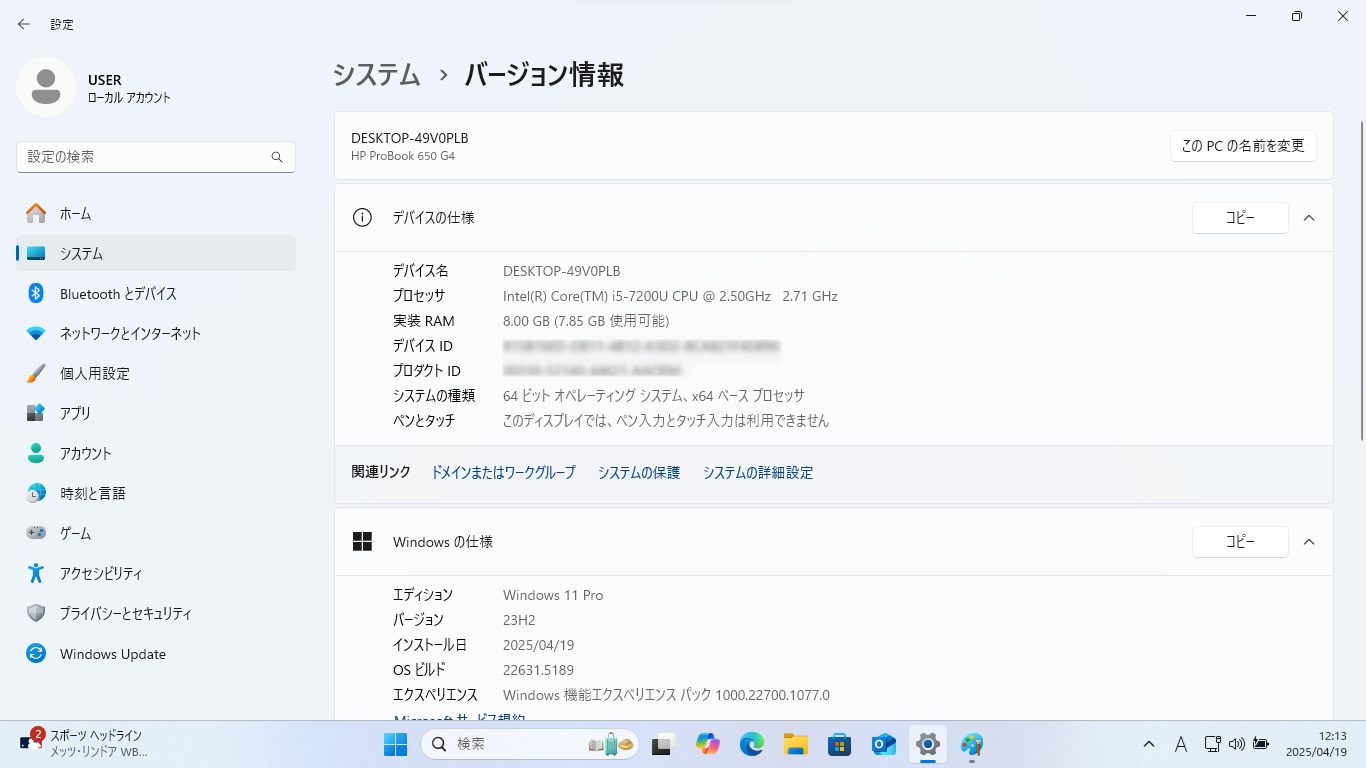Click the 8.00 GB RAM value
Viewport: 1366px width, 768px height.
point(586,321)
